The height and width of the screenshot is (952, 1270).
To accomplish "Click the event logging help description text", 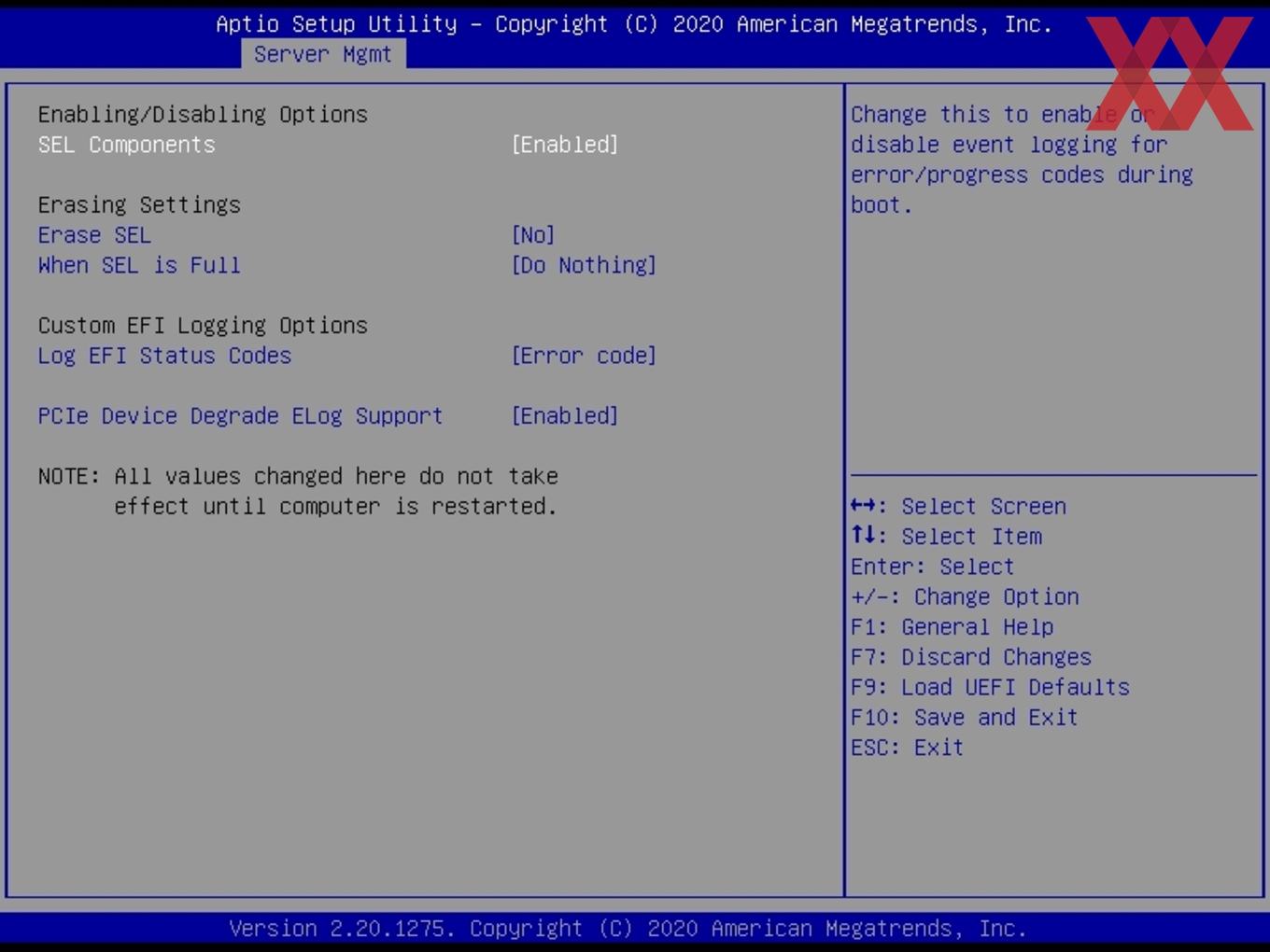I will click(x=1022, y=160).
